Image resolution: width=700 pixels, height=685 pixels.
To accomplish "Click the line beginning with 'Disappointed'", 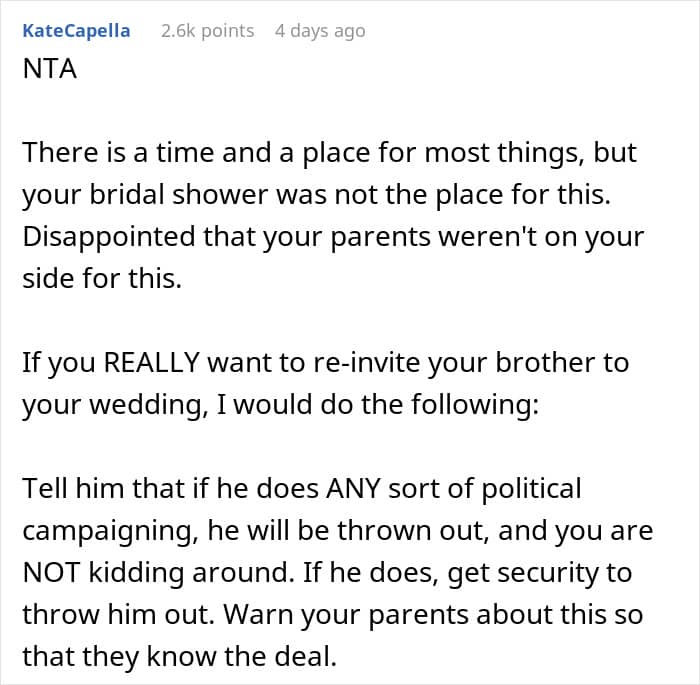I will click(x=332, y=237).
